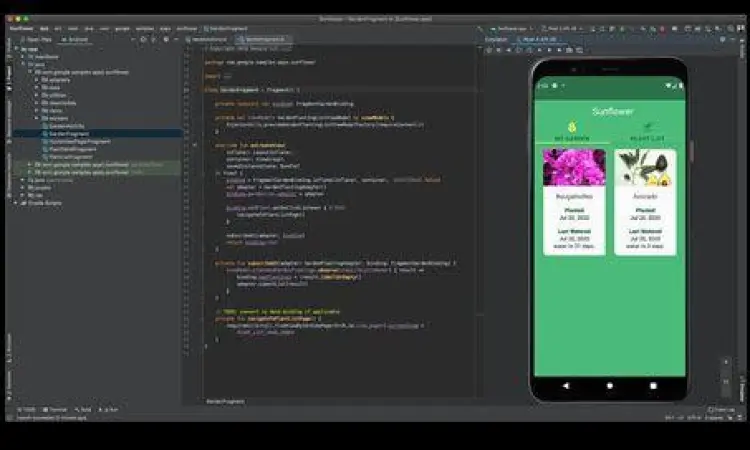The width and height of the screenshot is (750, 450).
Task: Take a screenshot from emulator toolbar
Action: (569, 50)
